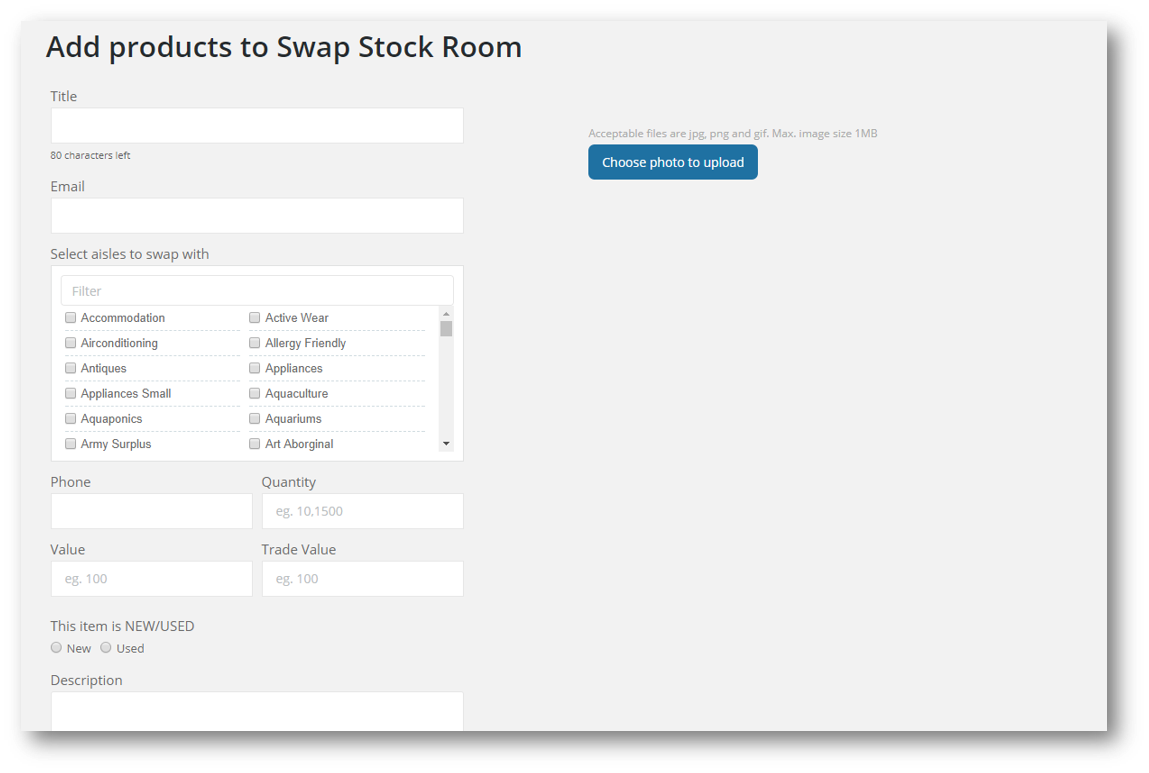Click Choose photo to upload
The image size is (1149, 773).
pos(672,161)
